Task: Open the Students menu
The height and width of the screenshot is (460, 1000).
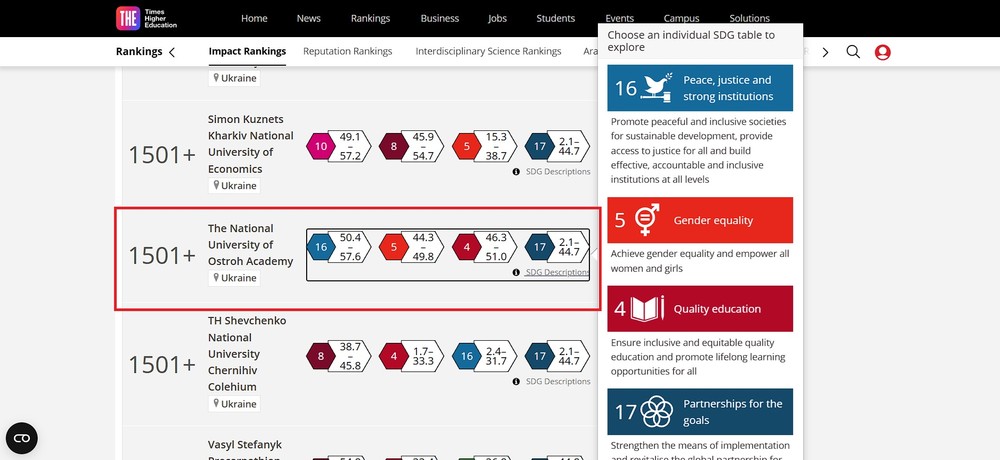Action: tap(555, 19)
